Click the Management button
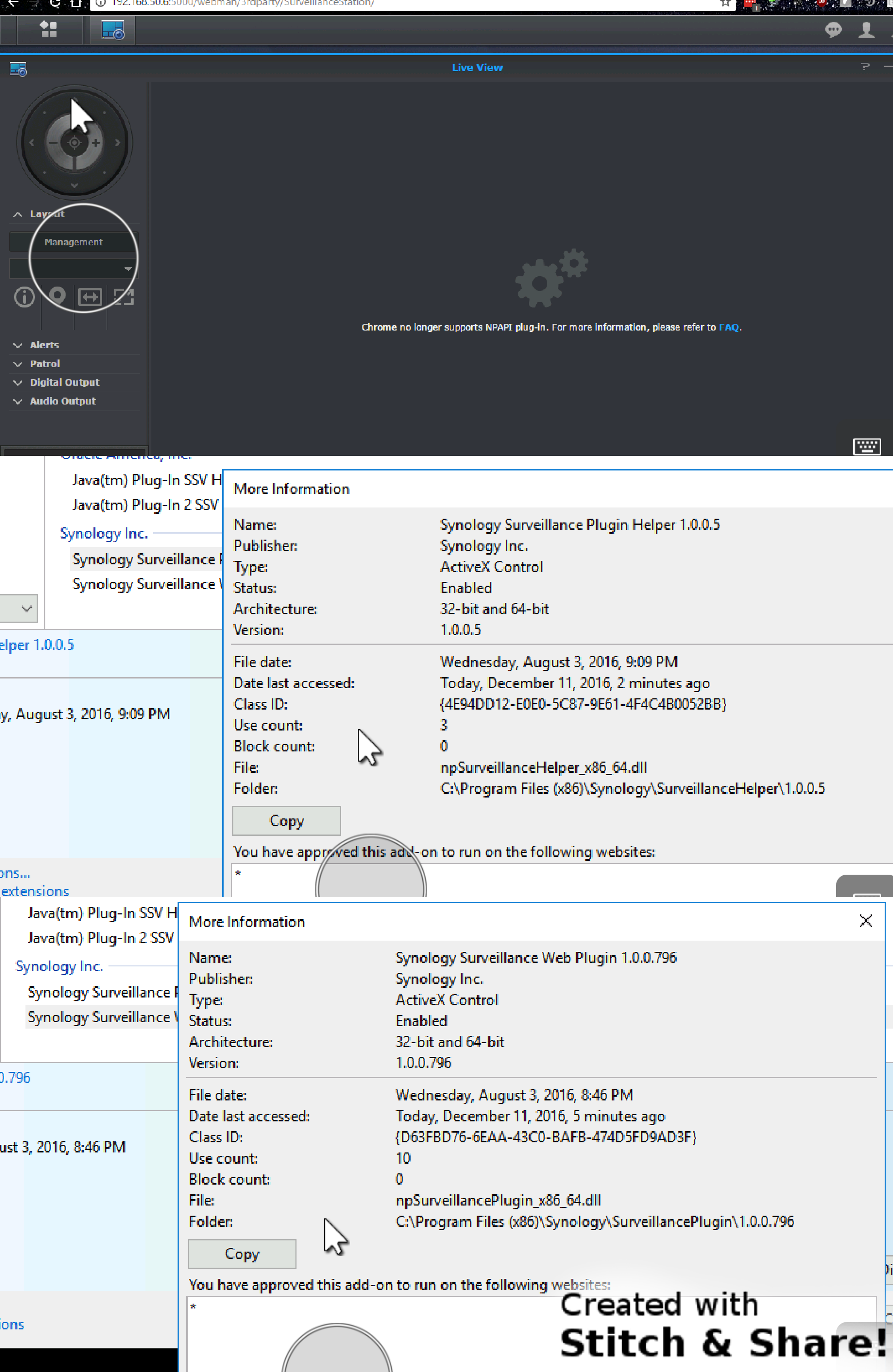The width and height of the screenshot is (893, 1372). click(x=73, y=242)
